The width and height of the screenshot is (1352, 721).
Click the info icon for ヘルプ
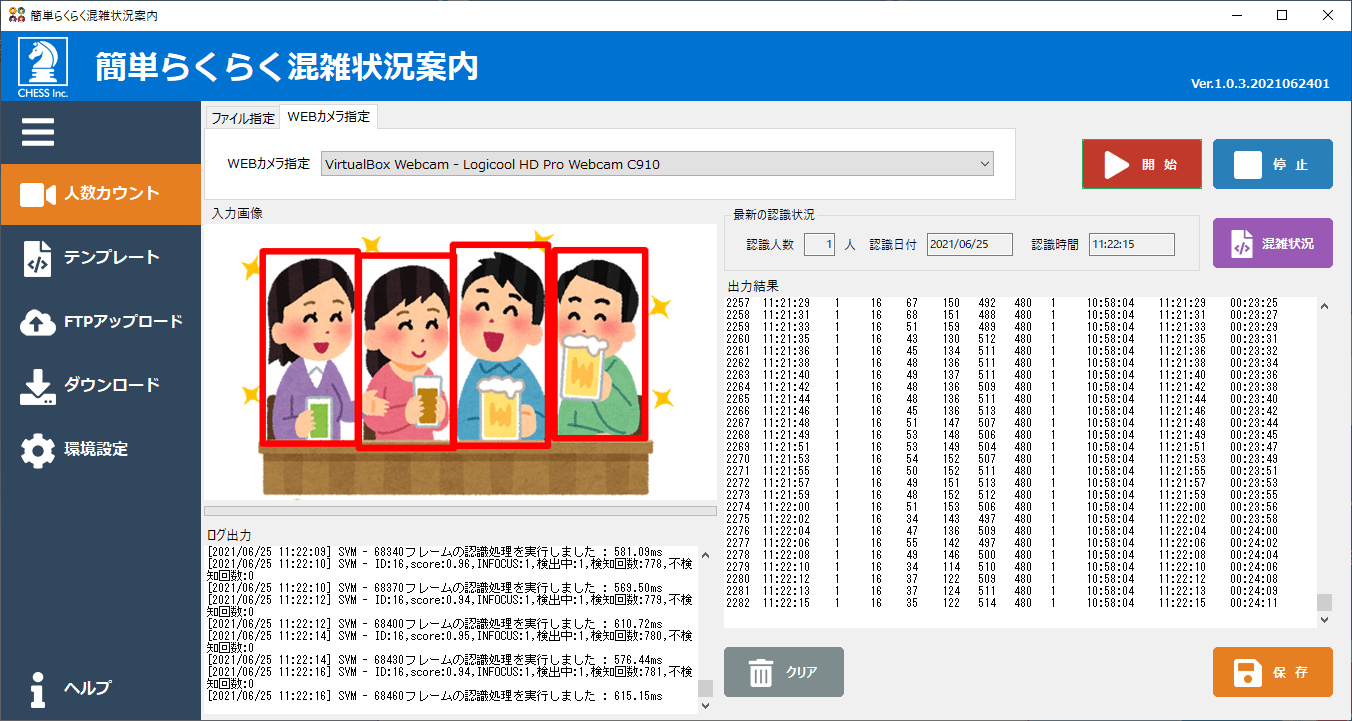(38, 688)
